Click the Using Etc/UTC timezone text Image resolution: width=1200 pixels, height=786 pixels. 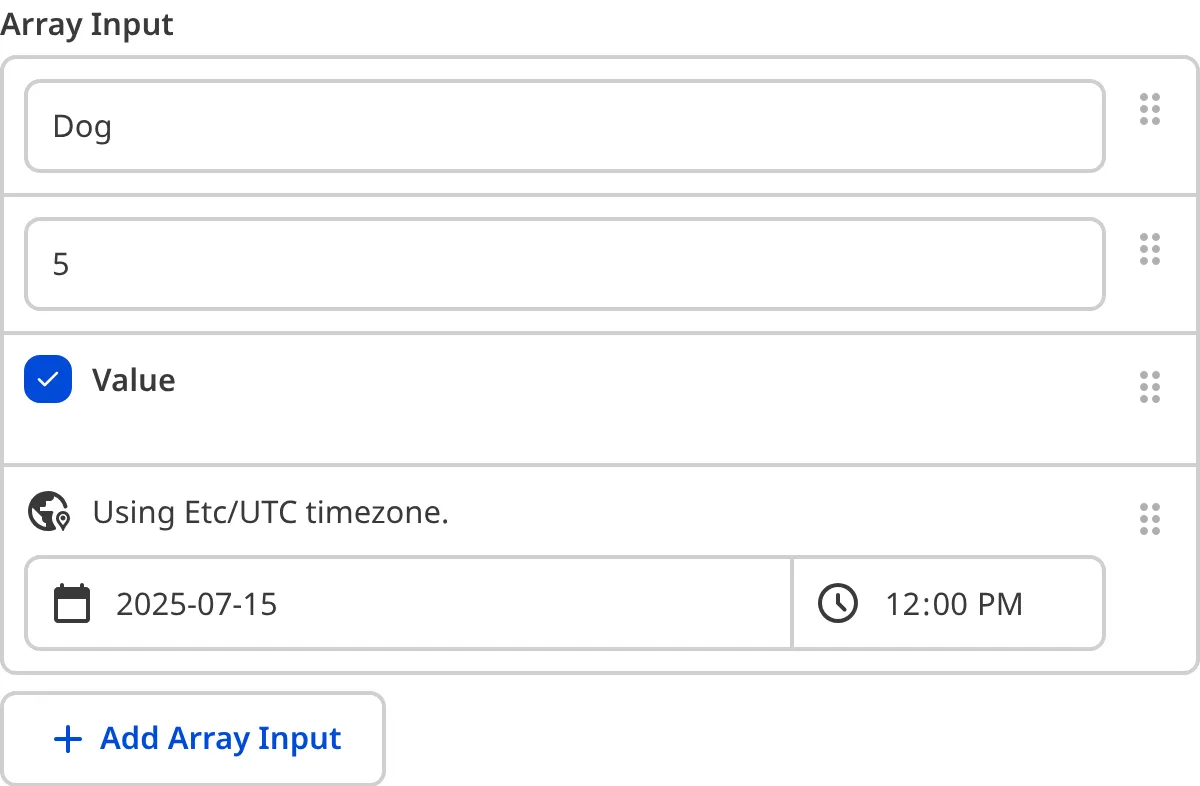[270, 512]
